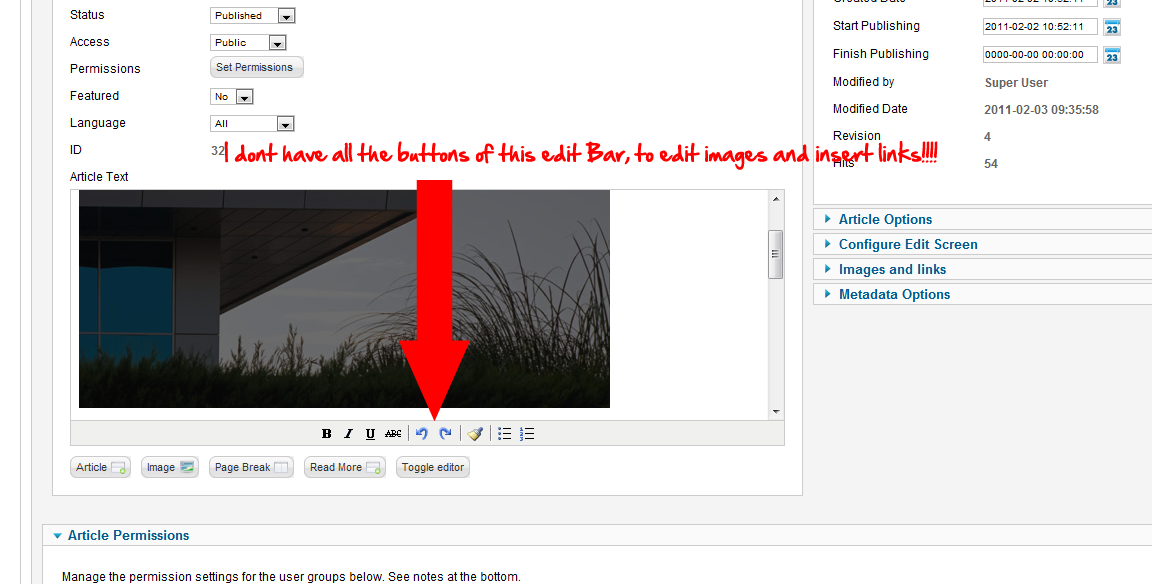Insert an unordered bullet list
The height and width of the screenshot is (584, 1152).
pos(504,433)
